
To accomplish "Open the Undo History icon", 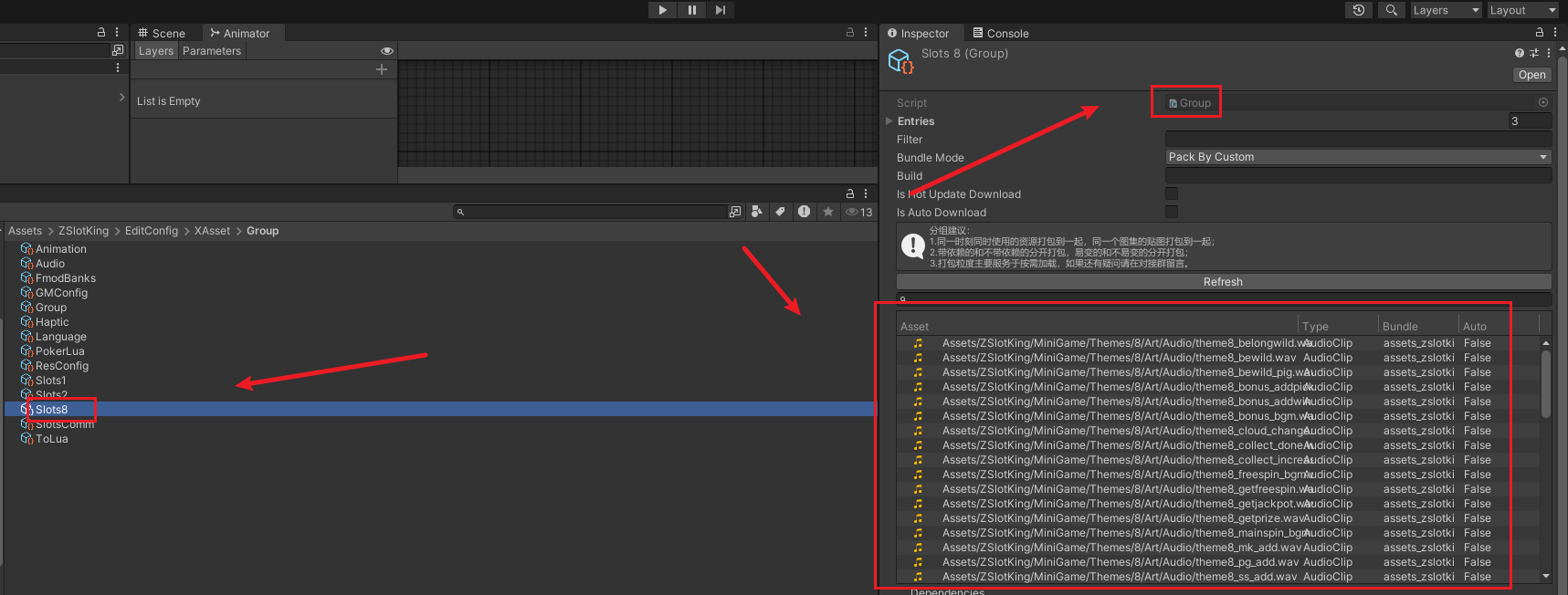I will tap(1359, 10).
